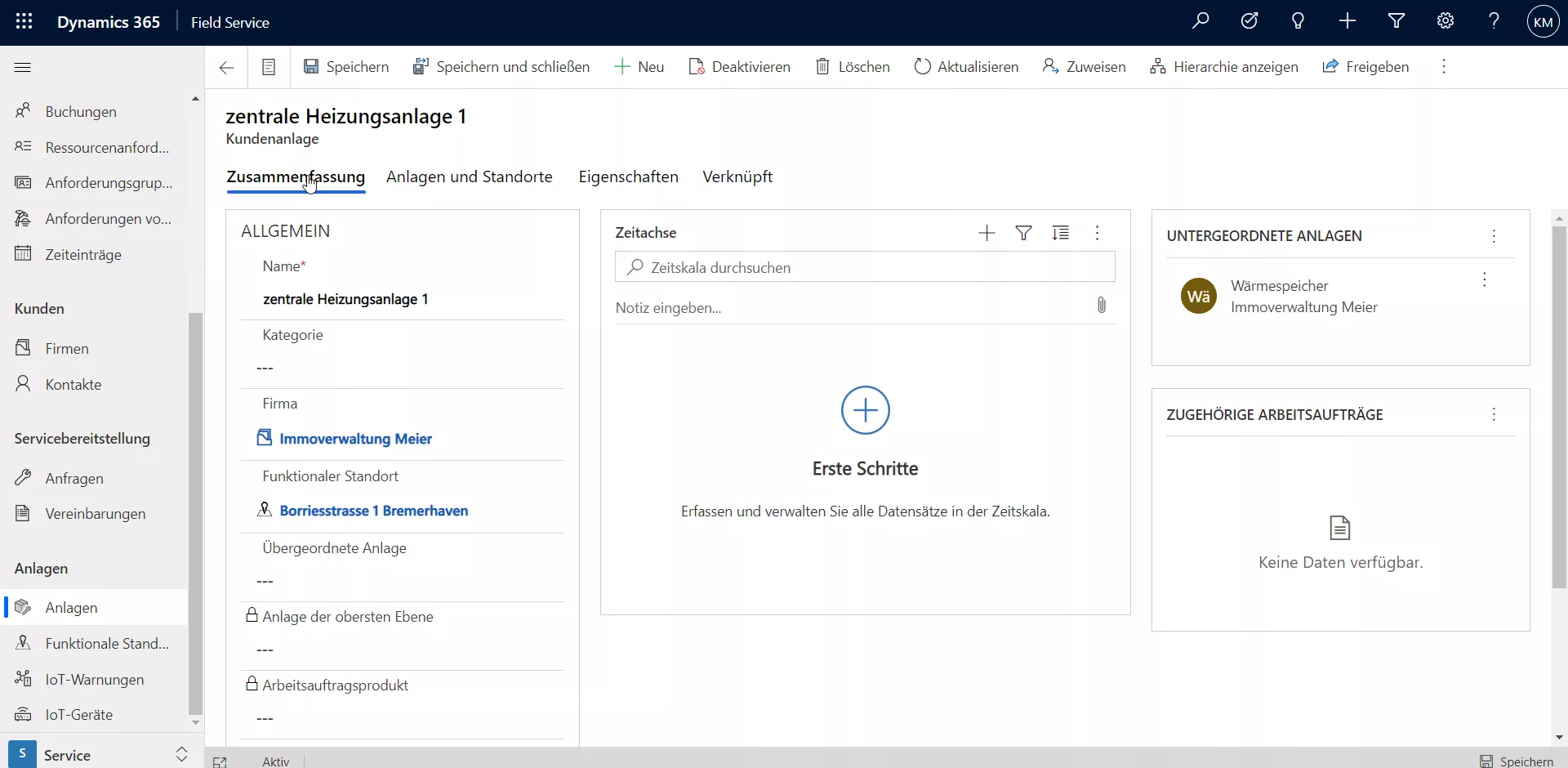Click the Zeitskala durchsuchen search field
Image resolution: width=1568 pixels, height=768 pixels.
pyautogui.click(x=866, y=268)
